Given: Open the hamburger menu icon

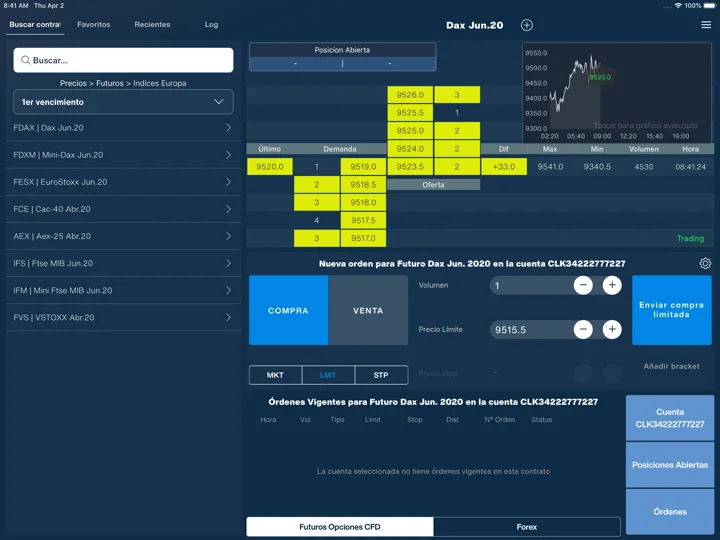Looking at the screenshot, I should tap(706, 25).
